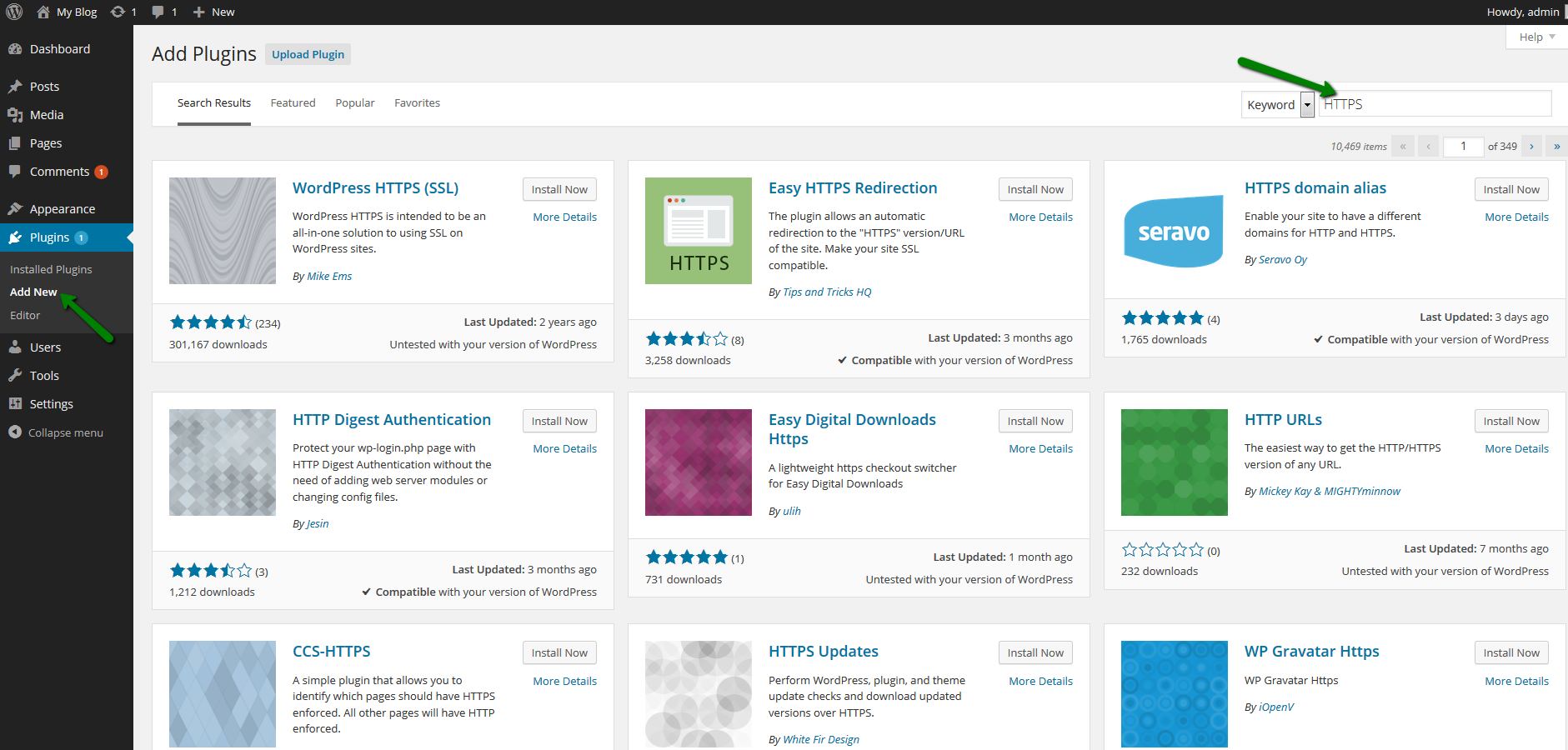Open Keyword search type dropdown
This screenshot has height=750, width=1568.
click(1278, 104)
